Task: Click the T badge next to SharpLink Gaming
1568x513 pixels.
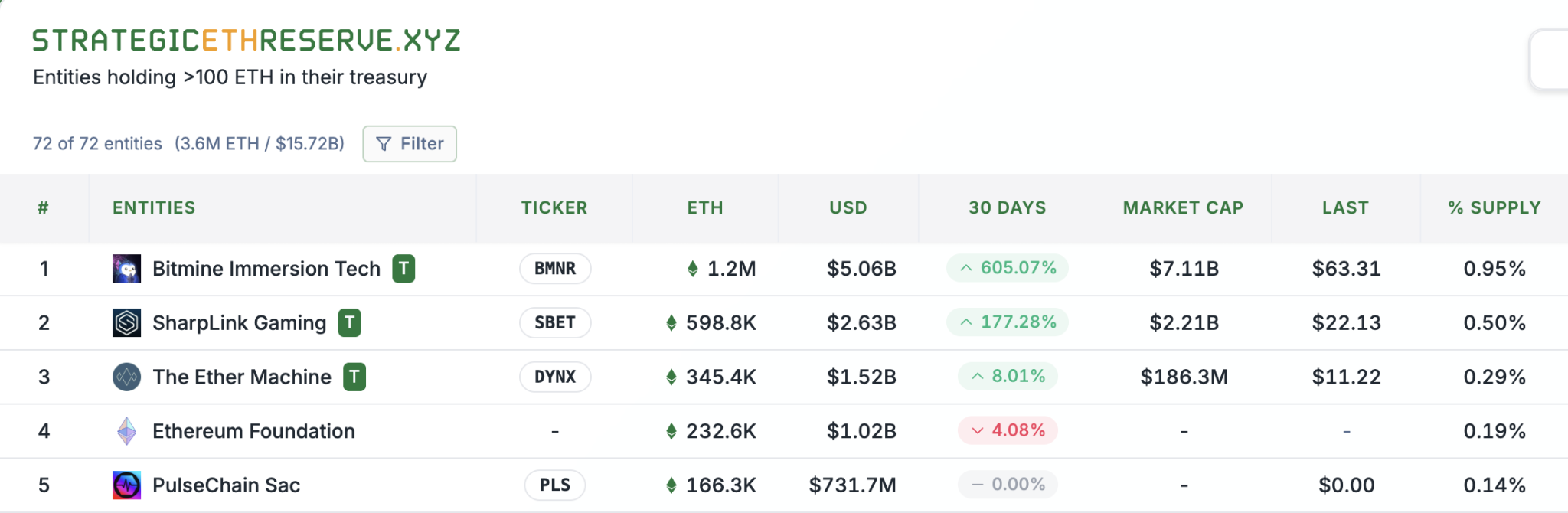Action: (349, 322)
